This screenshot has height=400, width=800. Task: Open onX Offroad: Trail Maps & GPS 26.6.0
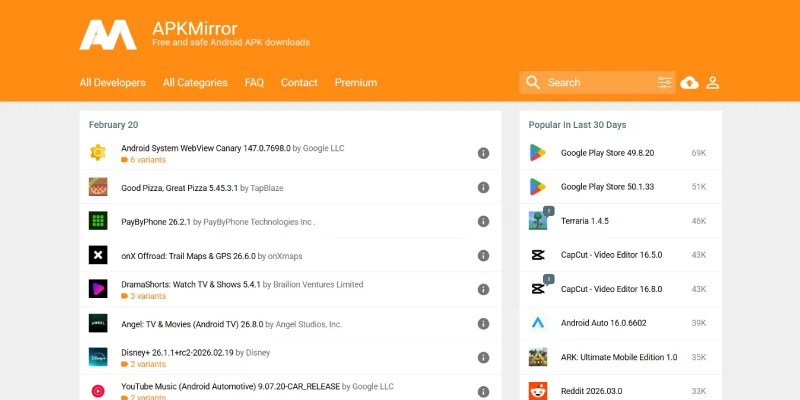[188, 256]
